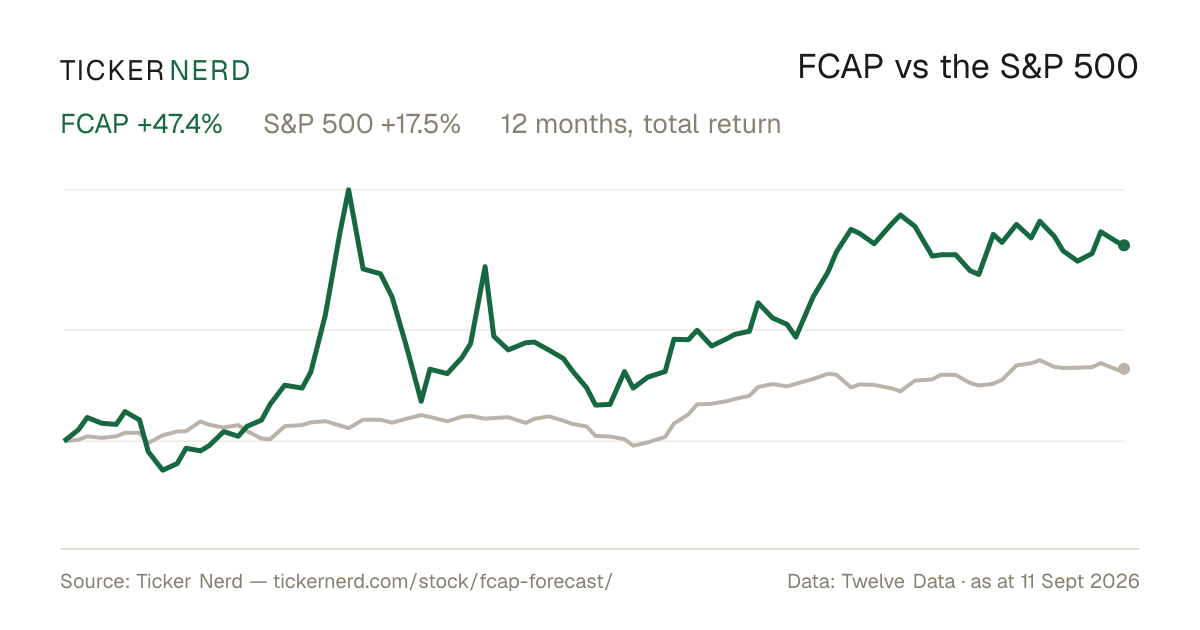This screenshot has width=1200, height=630.
Task: Click the 12 months, total return label
Action: [x=641, y=124]
